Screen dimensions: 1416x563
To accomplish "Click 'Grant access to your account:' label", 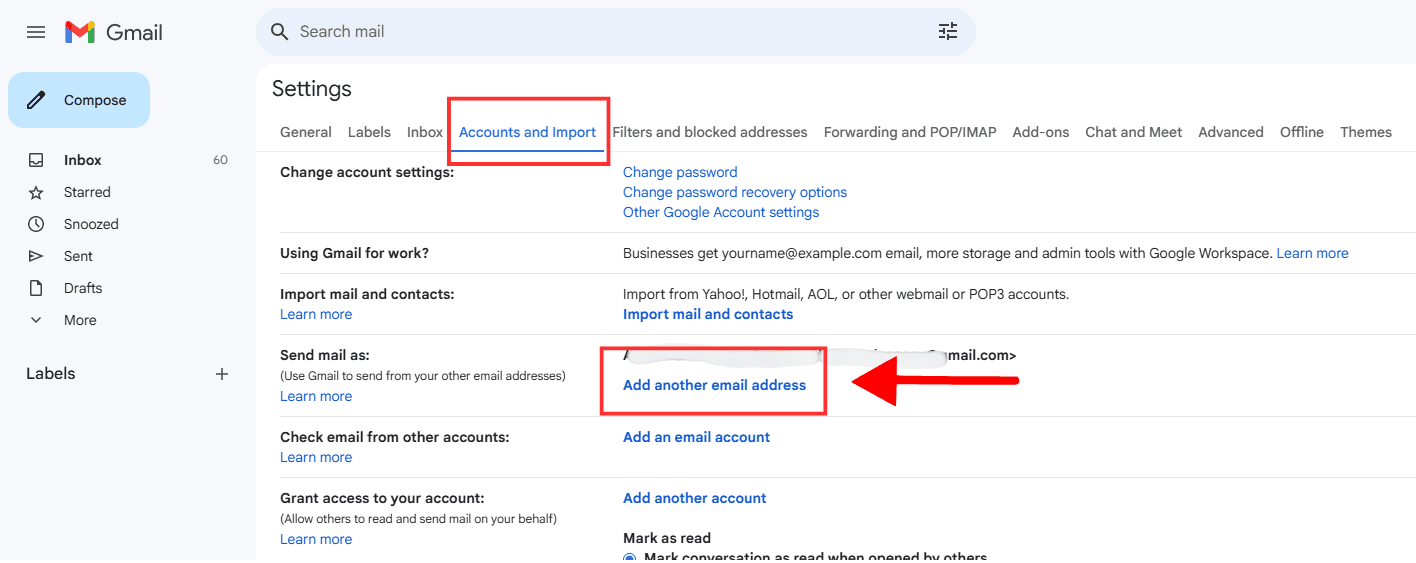I will (382, 498).
